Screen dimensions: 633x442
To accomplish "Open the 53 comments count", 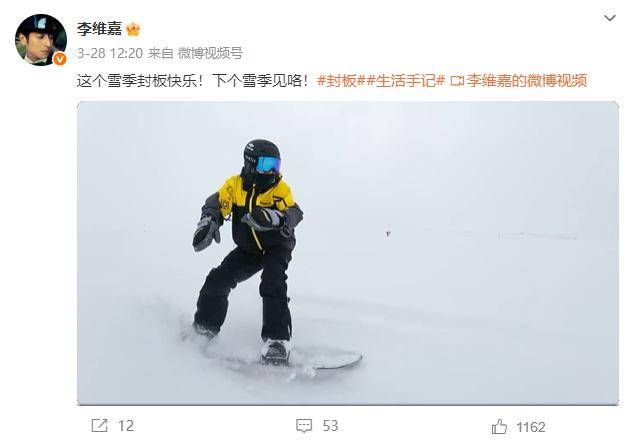I will [x=330, y=426].
